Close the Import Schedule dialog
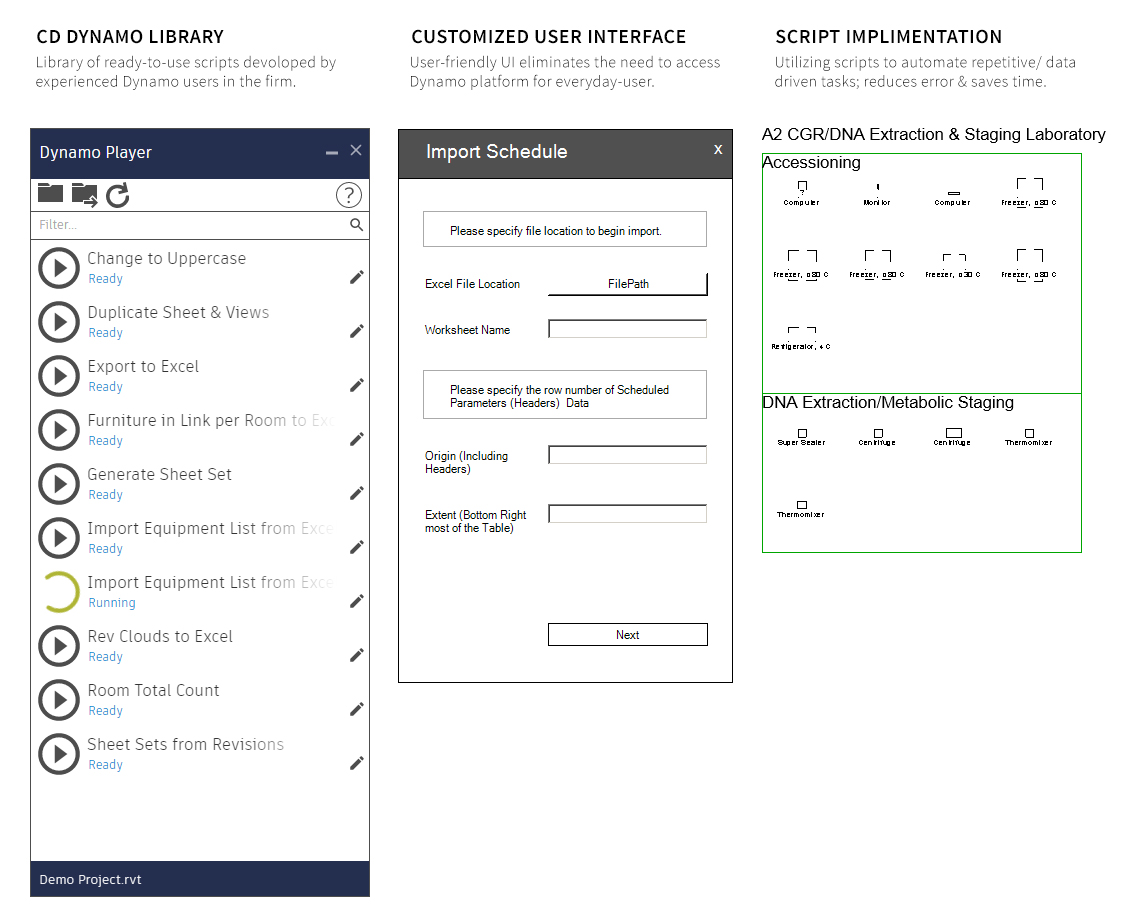The height and width of the screenshot is (919, 1131). coord(718,149)
